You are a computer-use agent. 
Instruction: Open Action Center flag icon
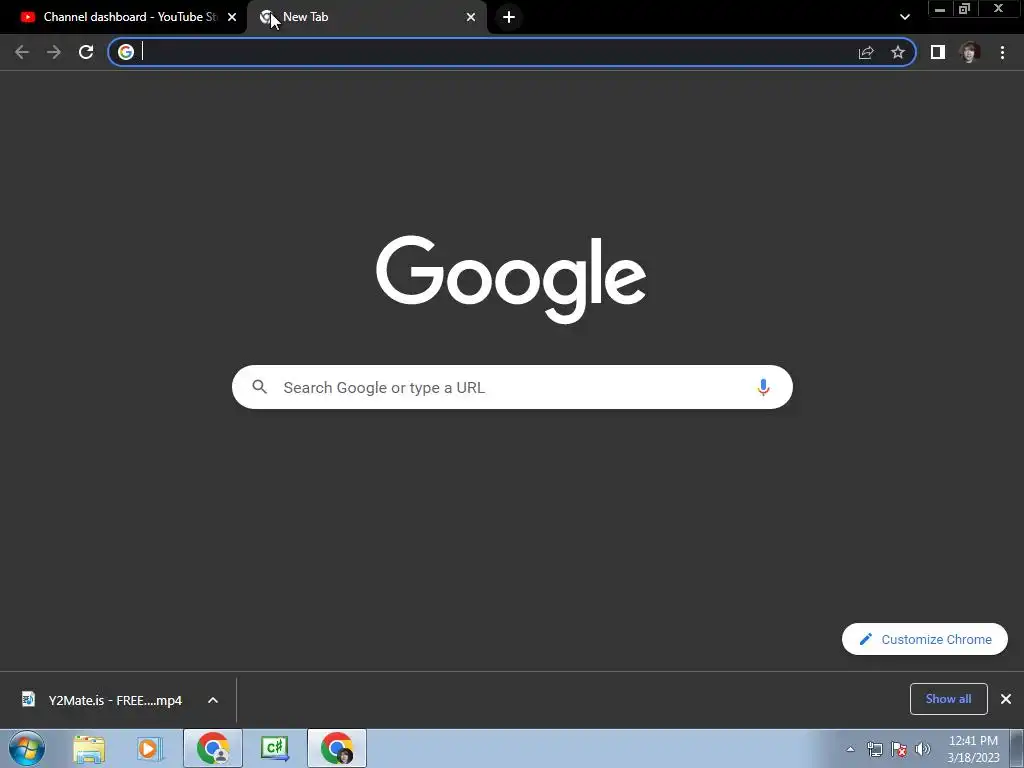[899, 749]
